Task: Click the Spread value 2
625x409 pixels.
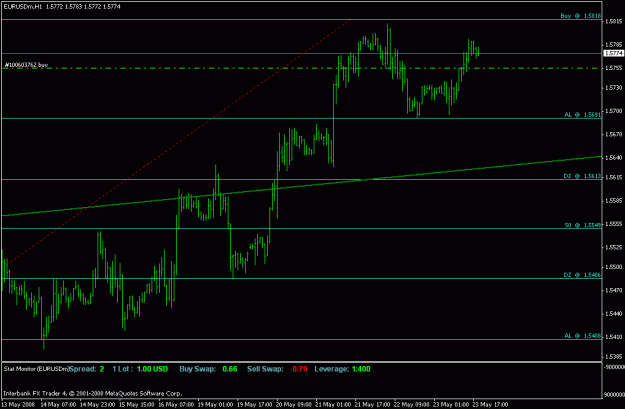Action: coord(102,369)
